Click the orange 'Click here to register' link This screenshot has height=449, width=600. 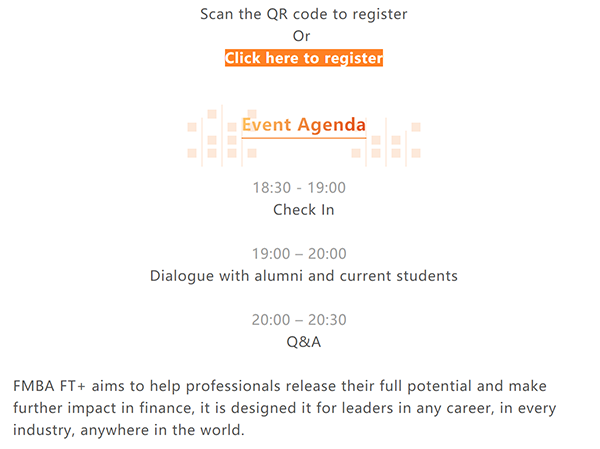304,58
